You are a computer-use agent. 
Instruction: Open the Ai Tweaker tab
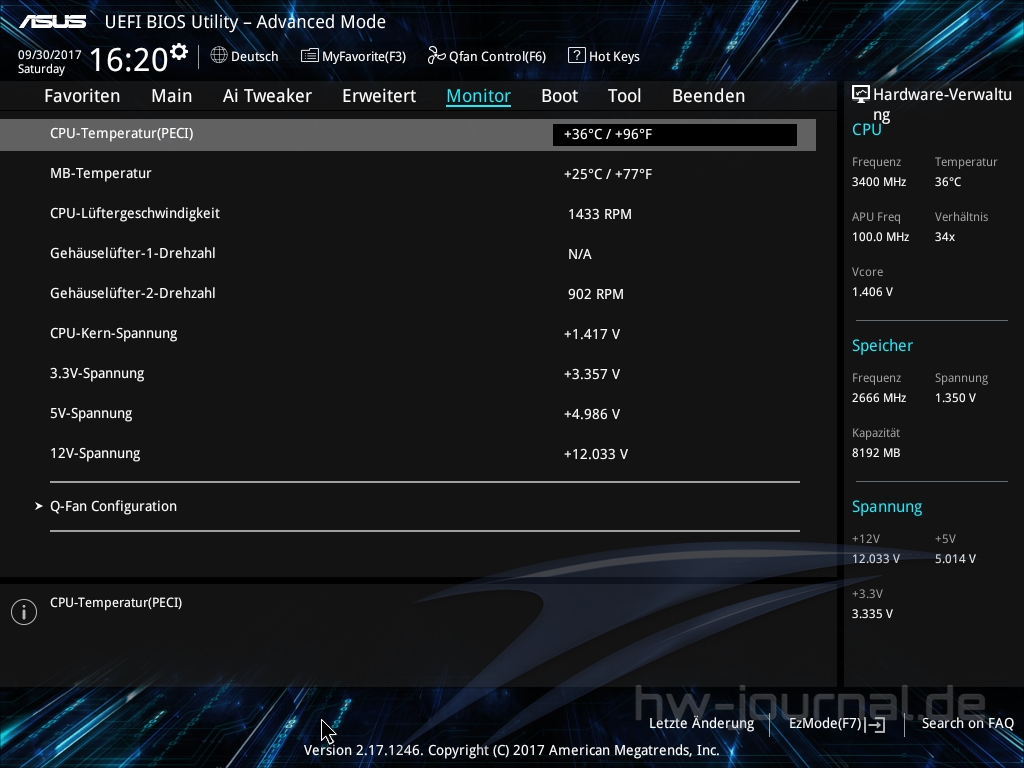(267, 95)
